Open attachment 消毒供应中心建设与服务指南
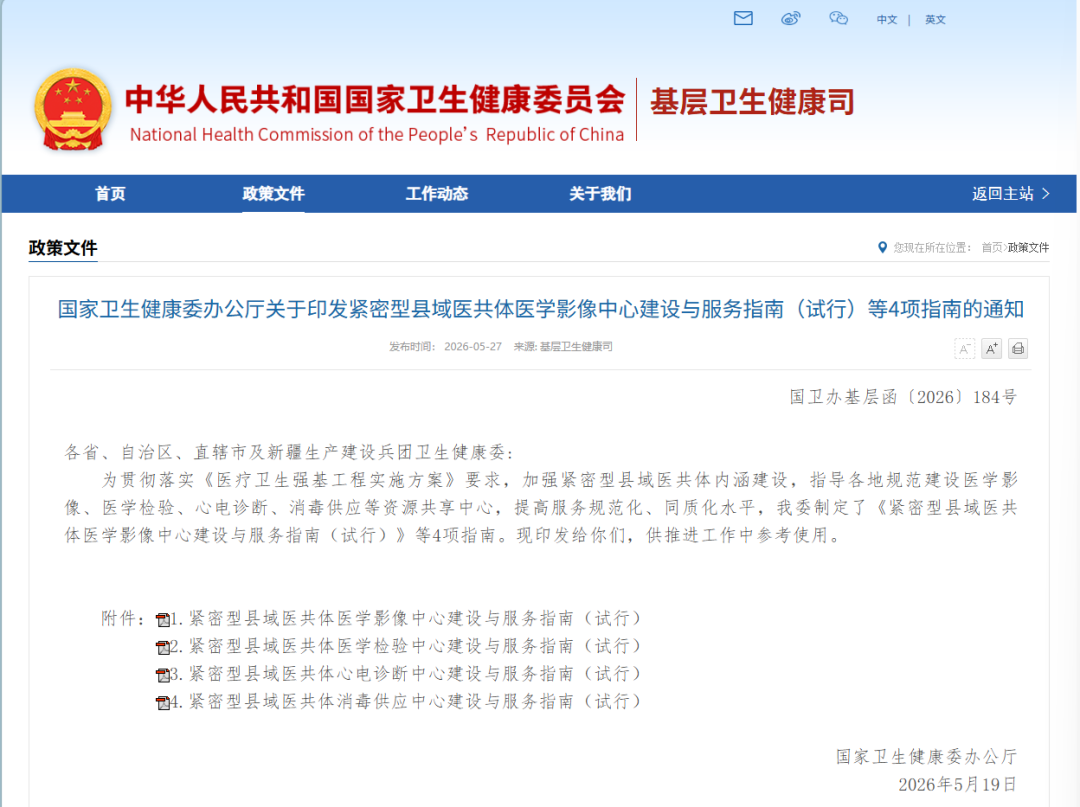Image resolution: width=1080 pixels, height=807 pixels. 407,701
